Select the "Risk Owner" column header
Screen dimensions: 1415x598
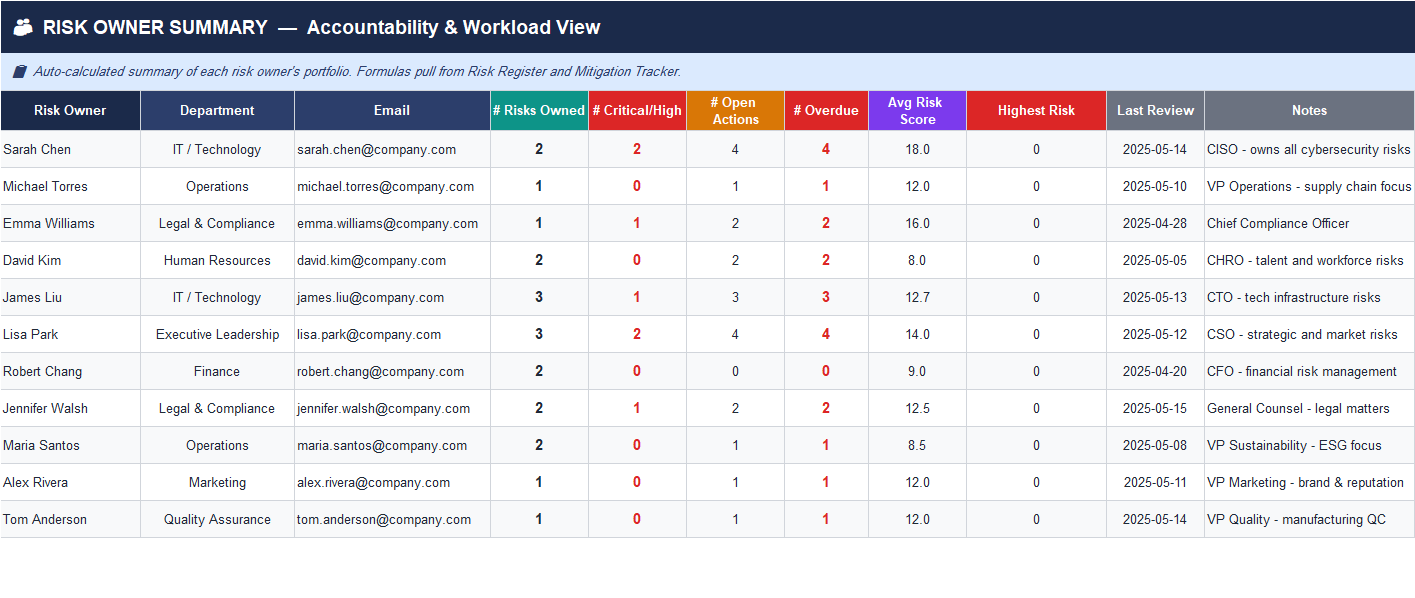(70, 110)
